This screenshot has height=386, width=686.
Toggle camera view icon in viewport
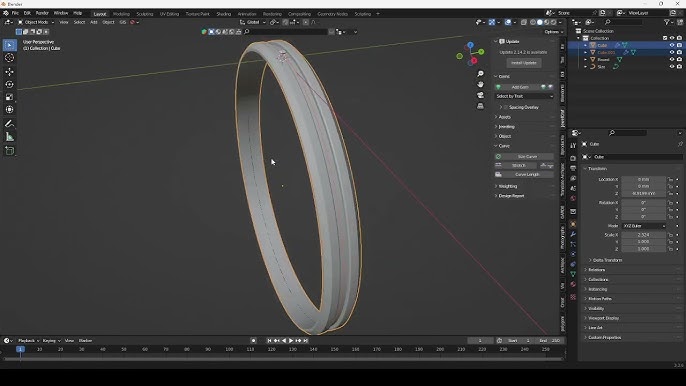[x=480, y=95]
